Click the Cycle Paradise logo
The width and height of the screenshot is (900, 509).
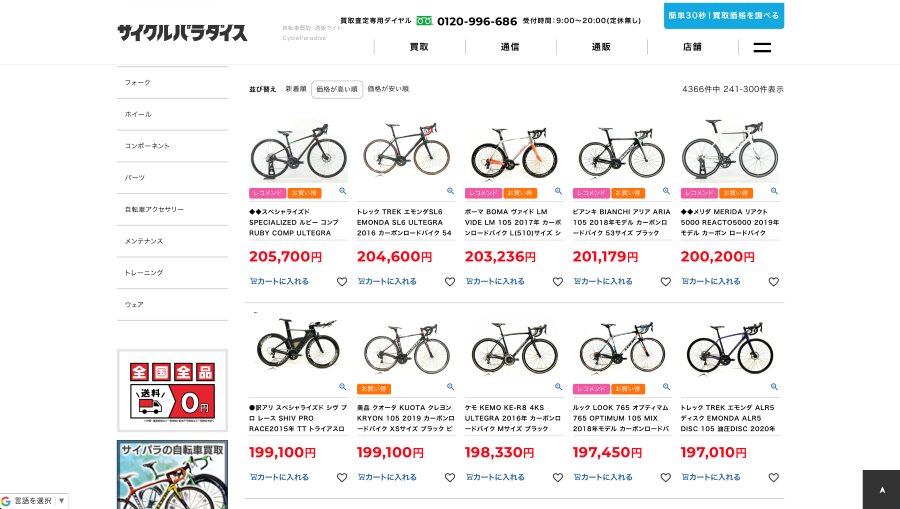pyautogui.click(x=182, y=32)
